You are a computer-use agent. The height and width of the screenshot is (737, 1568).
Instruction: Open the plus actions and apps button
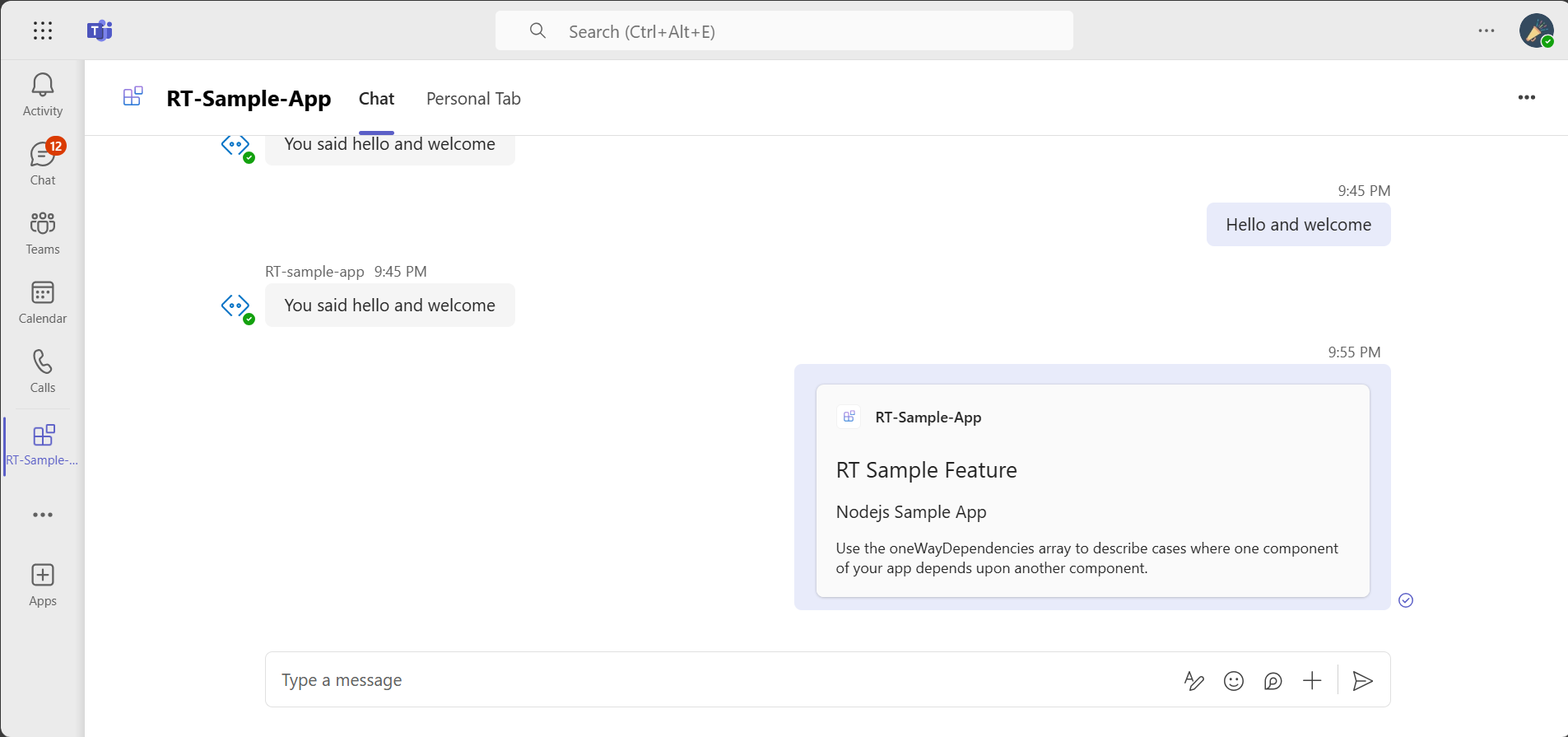[1312, 681]
